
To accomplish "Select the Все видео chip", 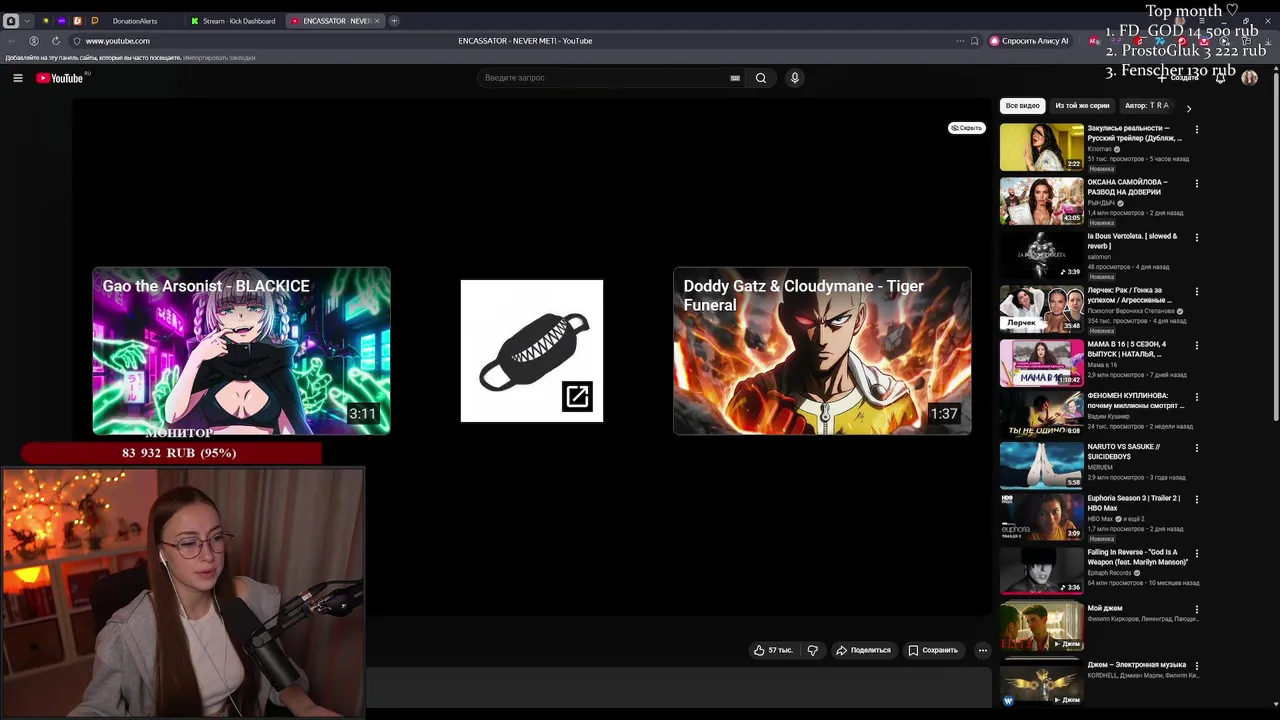I will coord(1022,105).
